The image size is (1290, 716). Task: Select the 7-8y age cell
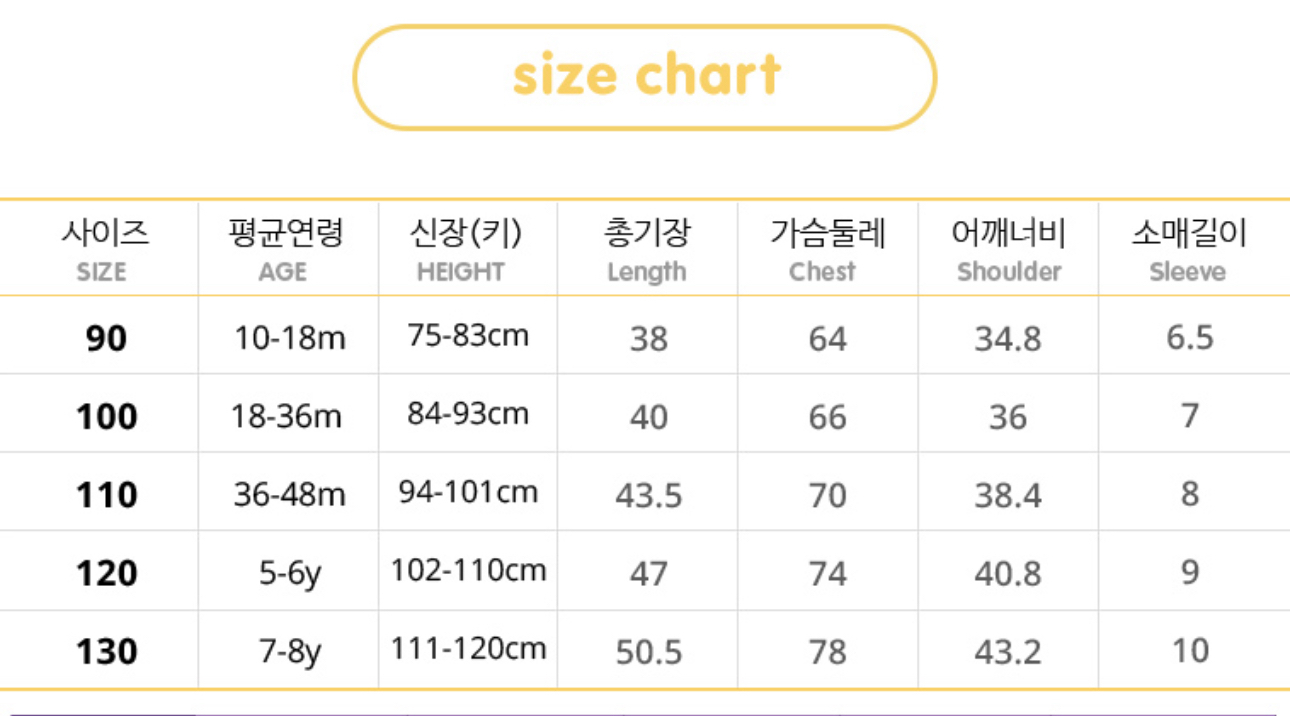290,652
